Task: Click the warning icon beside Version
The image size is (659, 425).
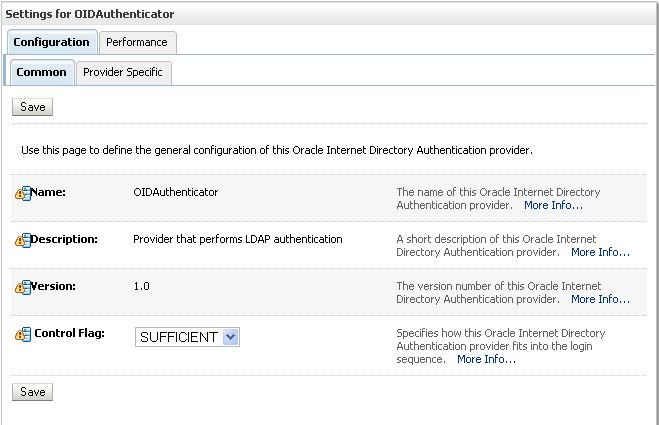Action: click(23, 288)
